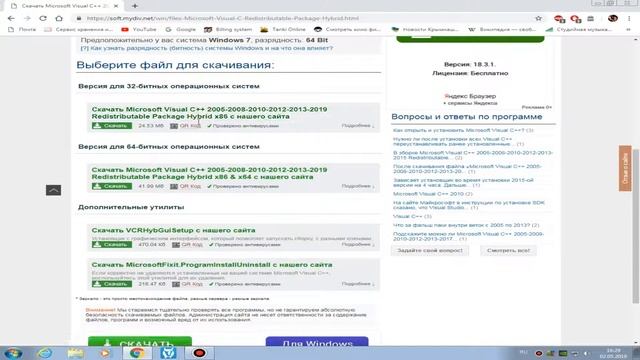Open VCRHybGuiSetup download title link
640x360 pixels.
coord(173,230)
